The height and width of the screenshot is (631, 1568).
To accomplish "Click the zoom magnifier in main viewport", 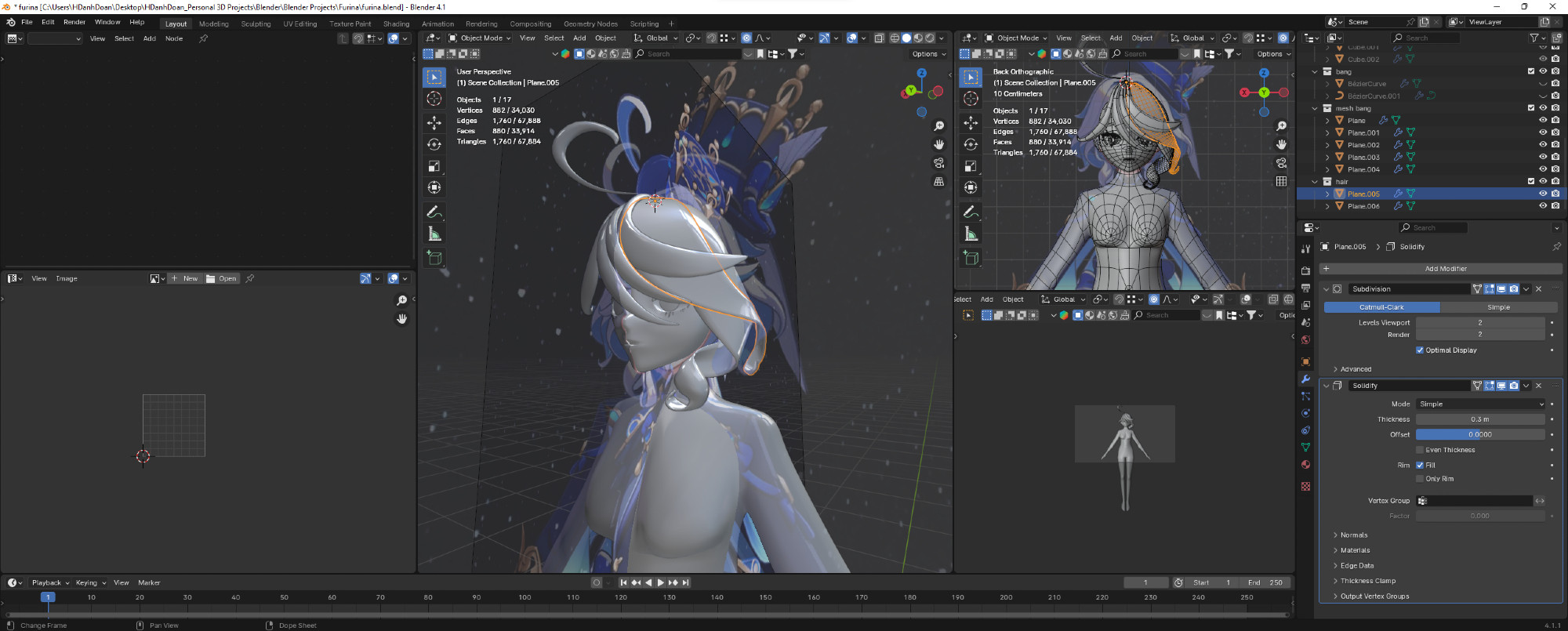I will [939, 126].
